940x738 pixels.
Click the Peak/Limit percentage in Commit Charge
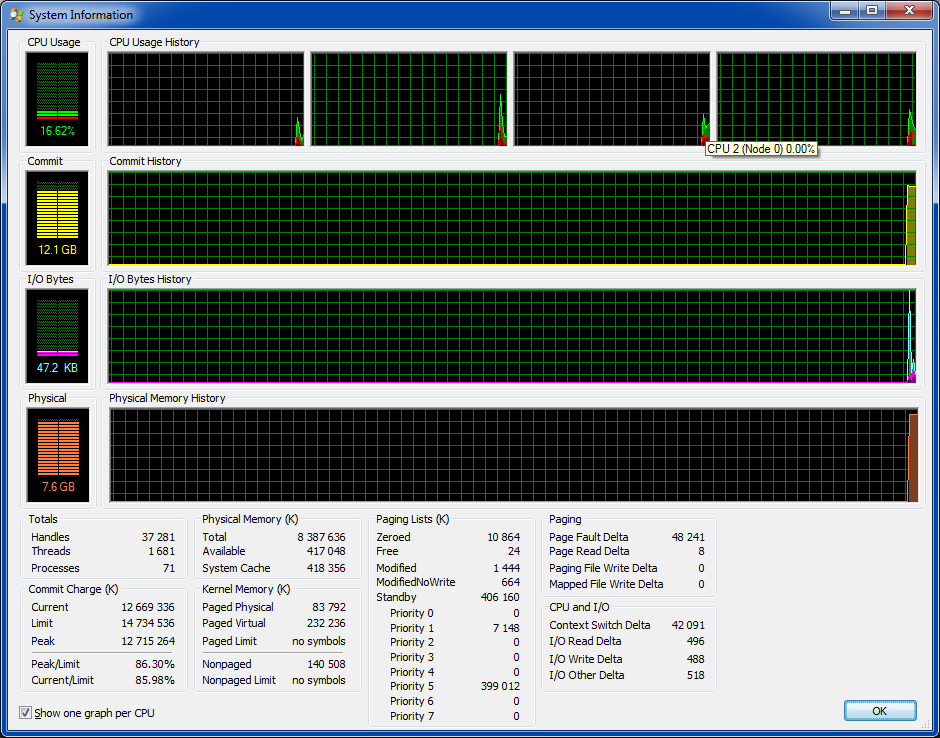154,664
